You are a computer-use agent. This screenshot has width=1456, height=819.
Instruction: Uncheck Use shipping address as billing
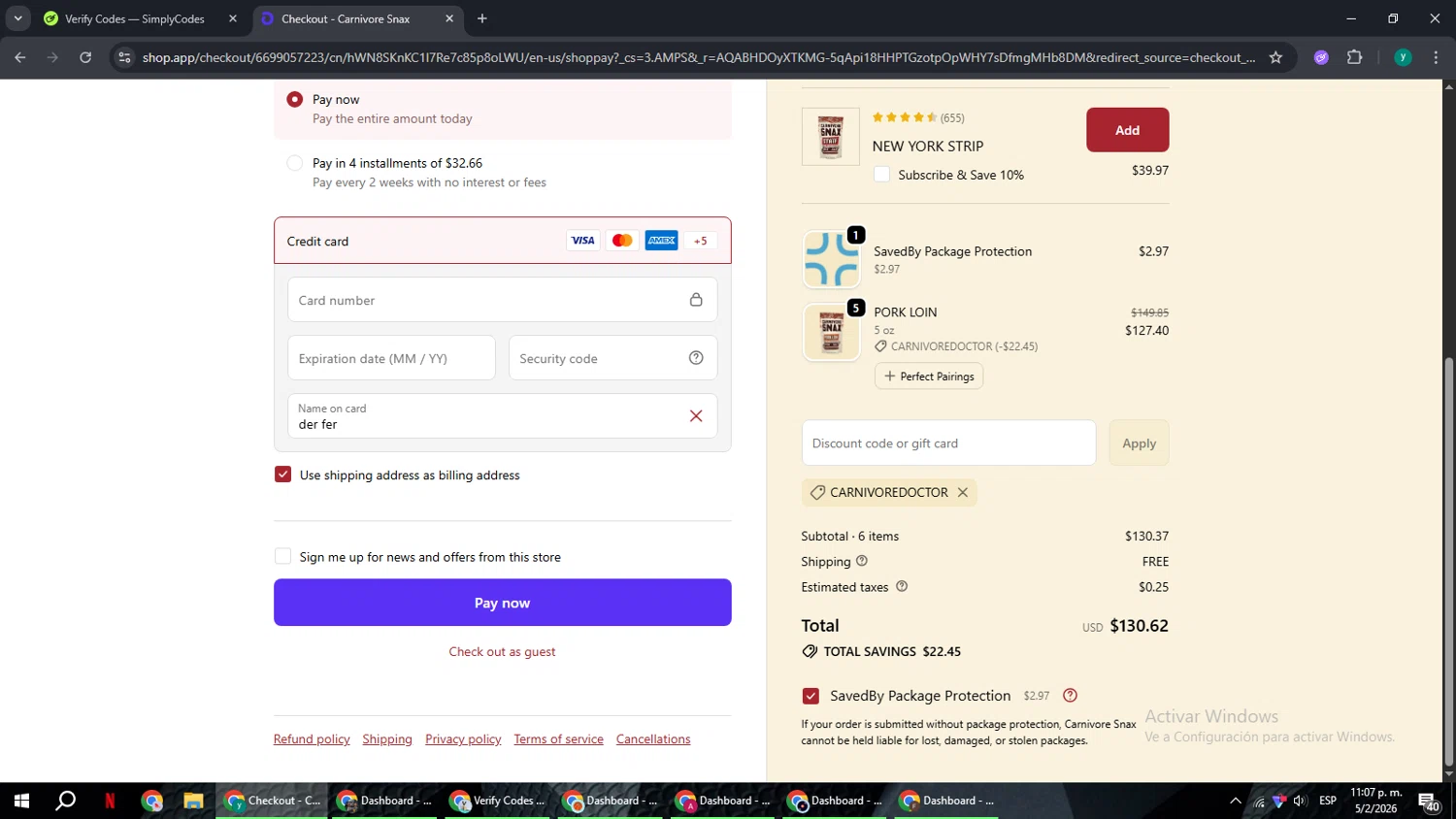(x=282, y=475)
